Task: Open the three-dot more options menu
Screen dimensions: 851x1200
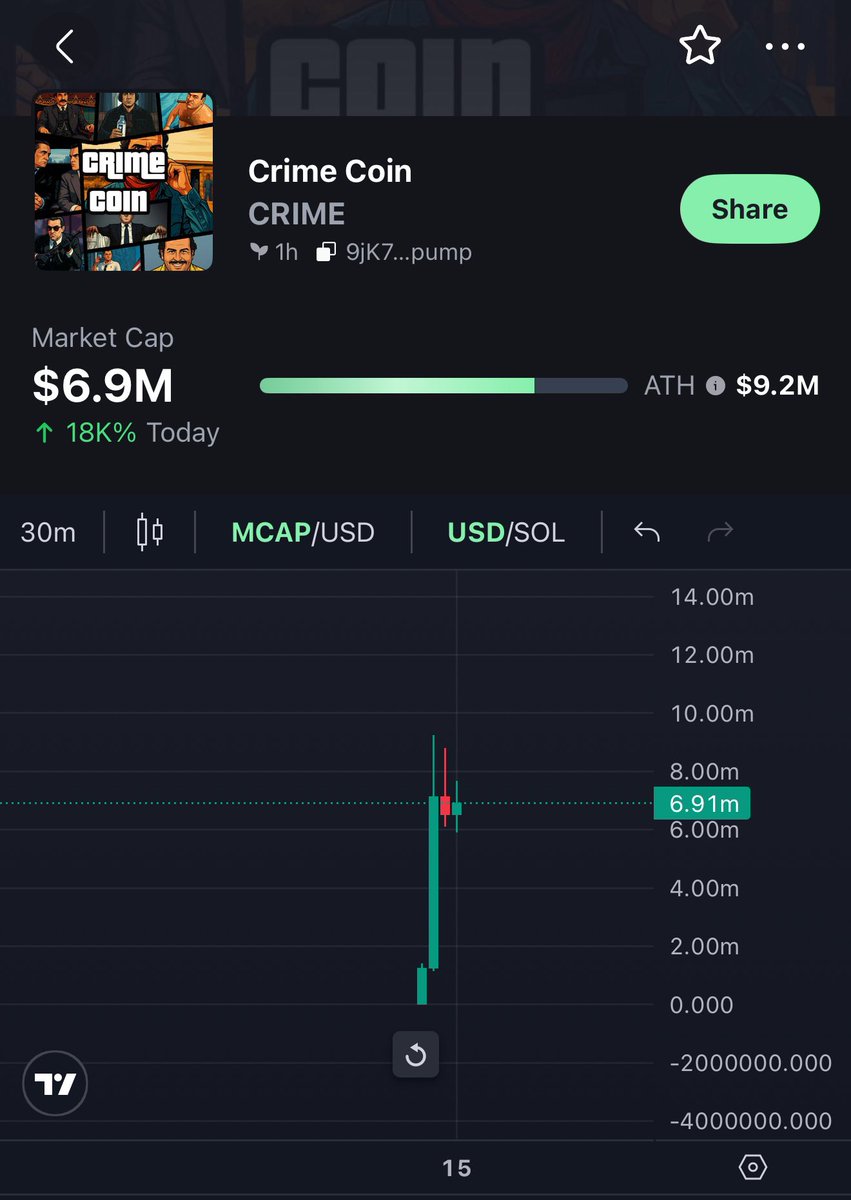Action: tap(784, 46)
